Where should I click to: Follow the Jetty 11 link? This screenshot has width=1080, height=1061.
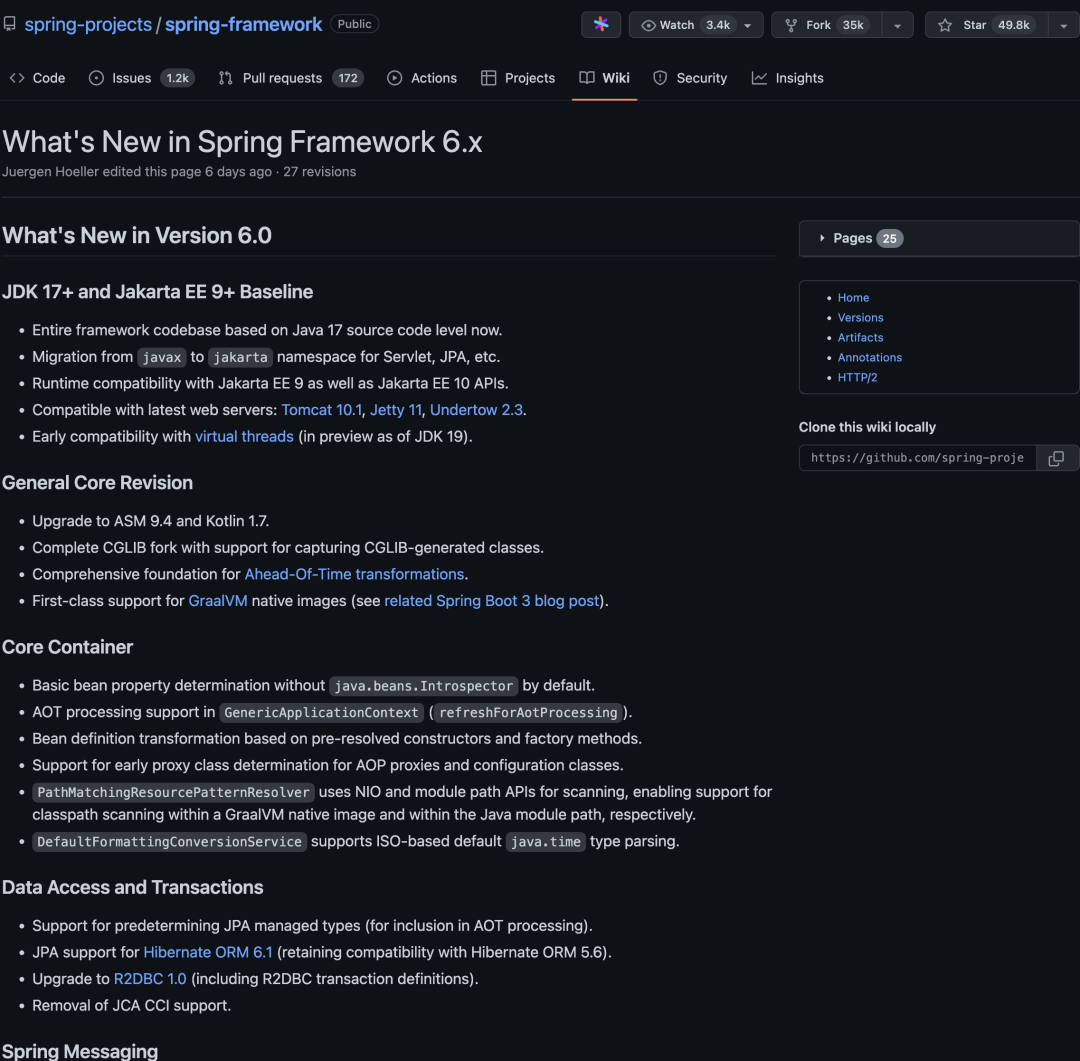point(396,410)
